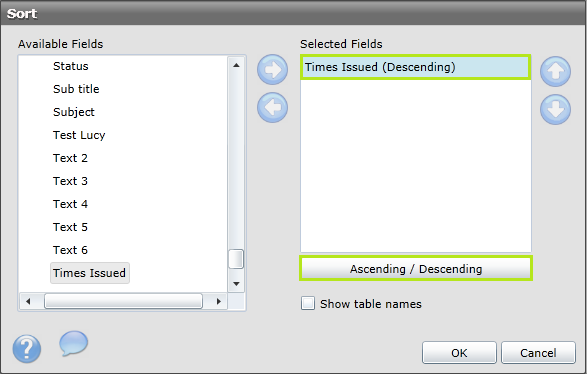
Task: Click horizontal scrollbar right arrow
Action: [219, 301]
